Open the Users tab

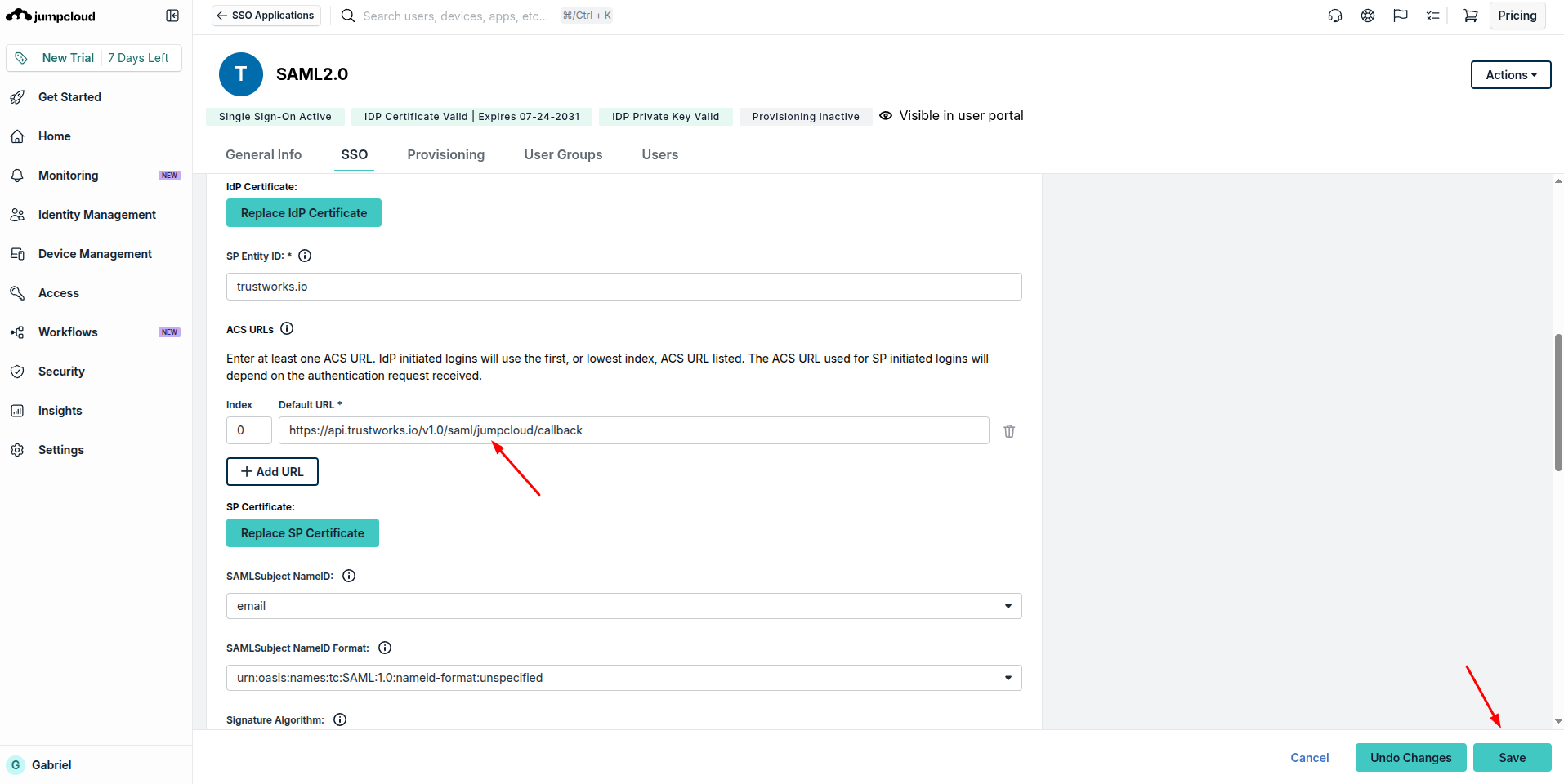(660, 155)
